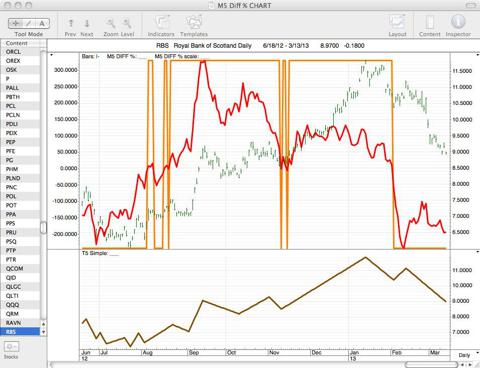This screenshot has width=480, height=368.
Task: Select PSQ in the stock list
Action: click(x=20, y=241)
